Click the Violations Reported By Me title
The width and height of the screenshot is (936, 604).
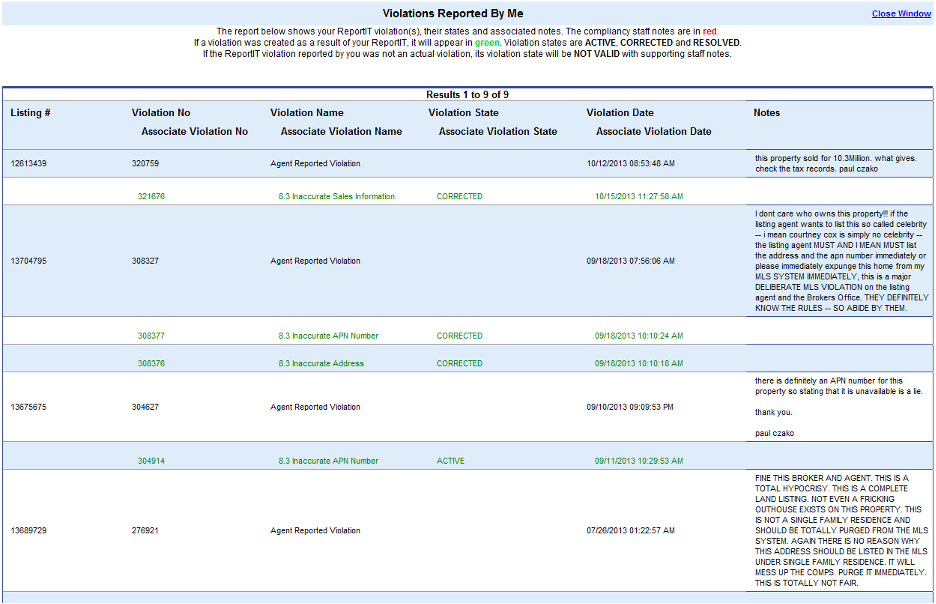tap(453, 14)
